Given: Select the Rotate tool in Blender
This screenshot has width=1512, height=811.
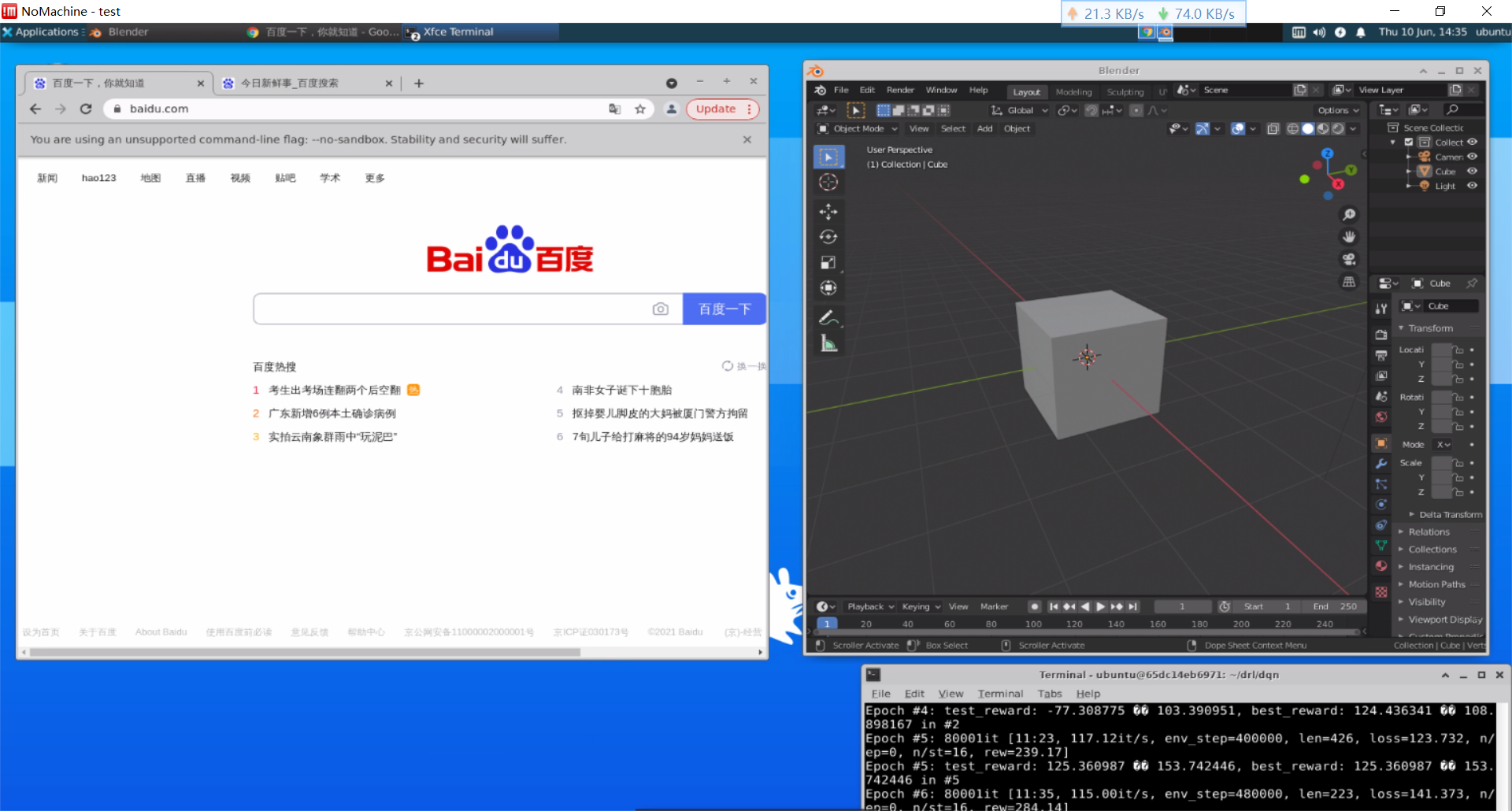Looking at the screenshot, I should click(828, 237).
